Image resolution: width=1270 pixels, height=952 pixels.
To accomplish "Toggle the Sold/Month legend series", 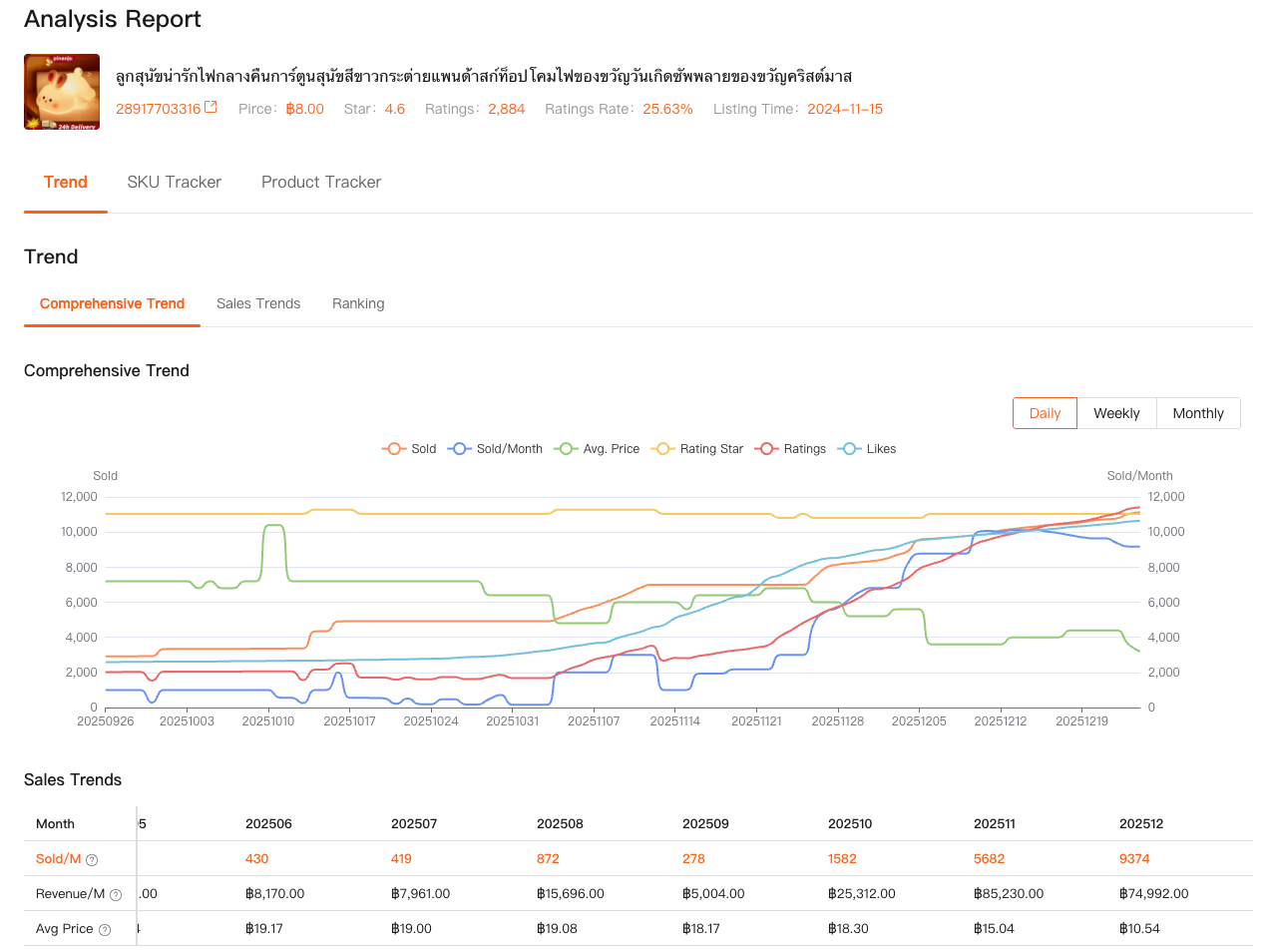I will [496, 449].
